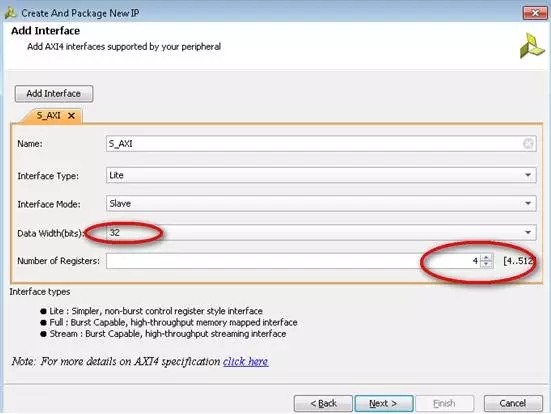Clear the Name field using the clear icon
551x414 pixels.
[528, 144]
